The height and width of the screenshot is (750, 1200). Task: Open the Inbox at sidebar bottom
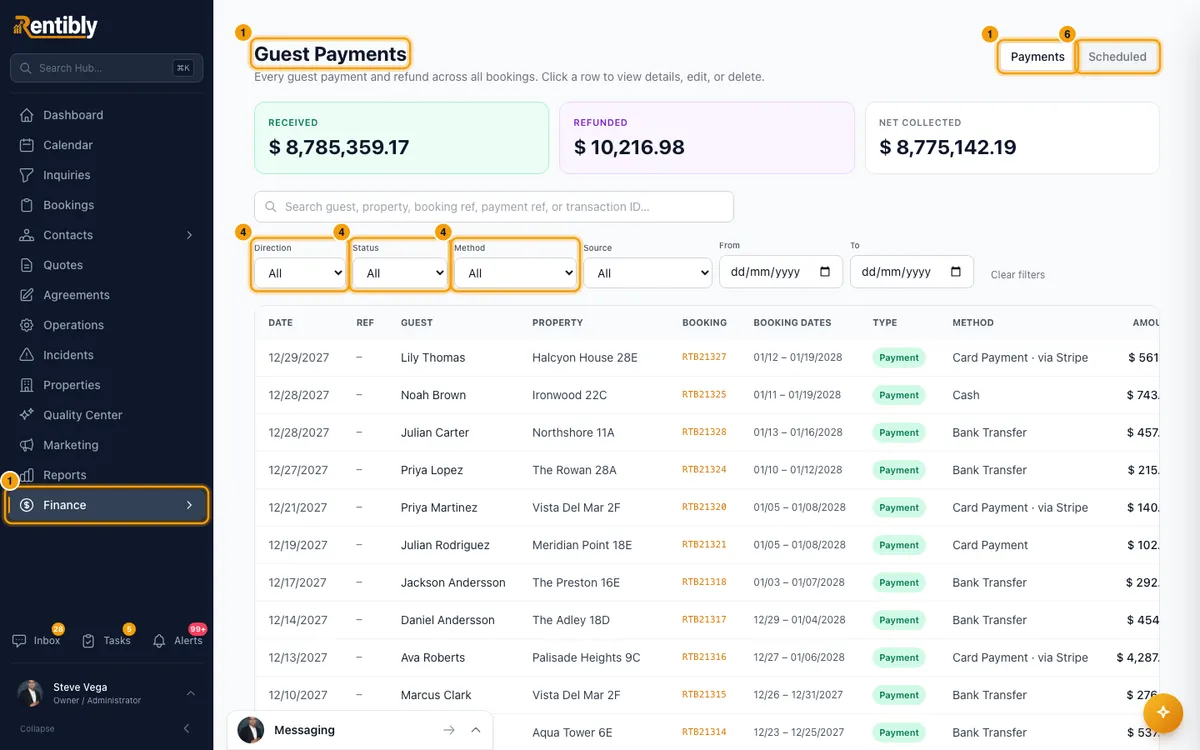[37, 640]
